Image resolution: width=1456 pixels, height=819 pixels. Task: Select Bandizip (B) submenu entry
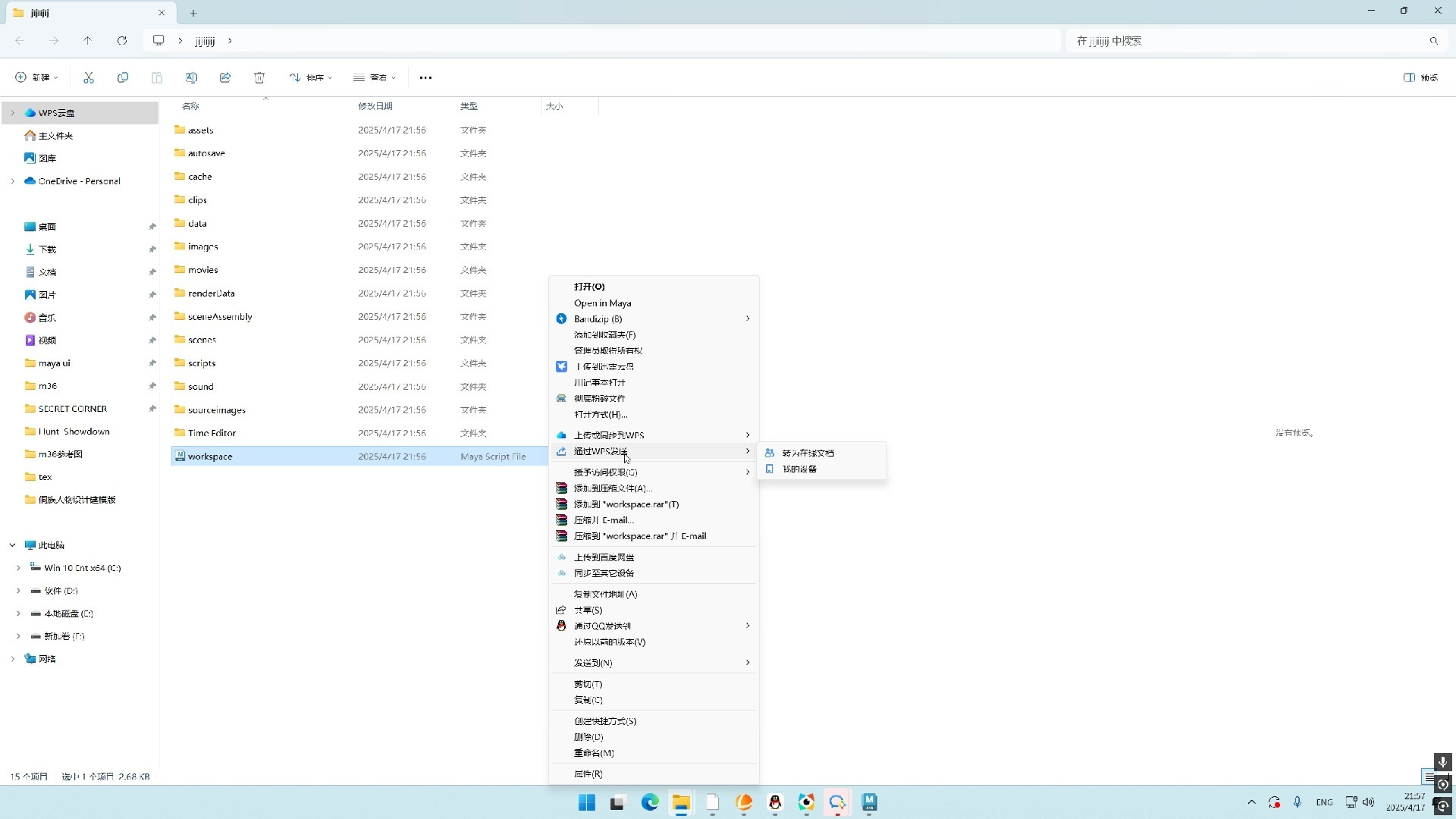pyautogui.click(x=598, y=318)
